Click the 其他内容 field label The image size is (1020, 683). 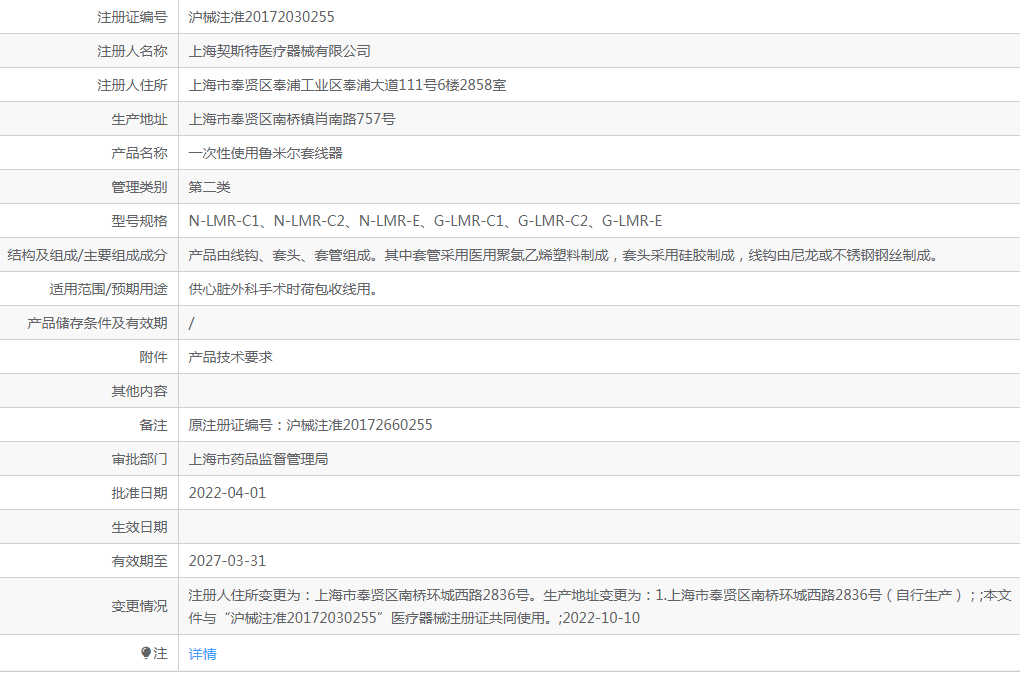tap(139, 391)
